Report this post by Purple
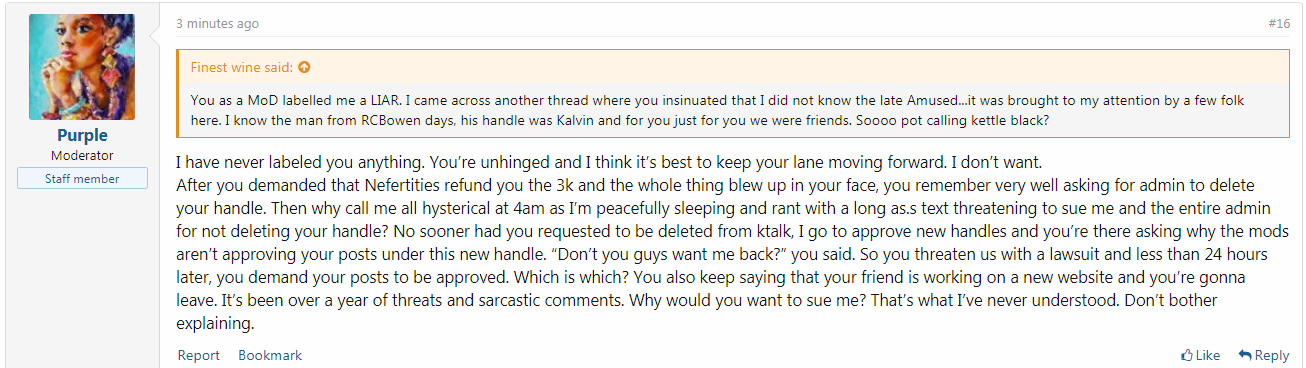The height and width of the screenshot is (368, 1306). pos(198,355)
